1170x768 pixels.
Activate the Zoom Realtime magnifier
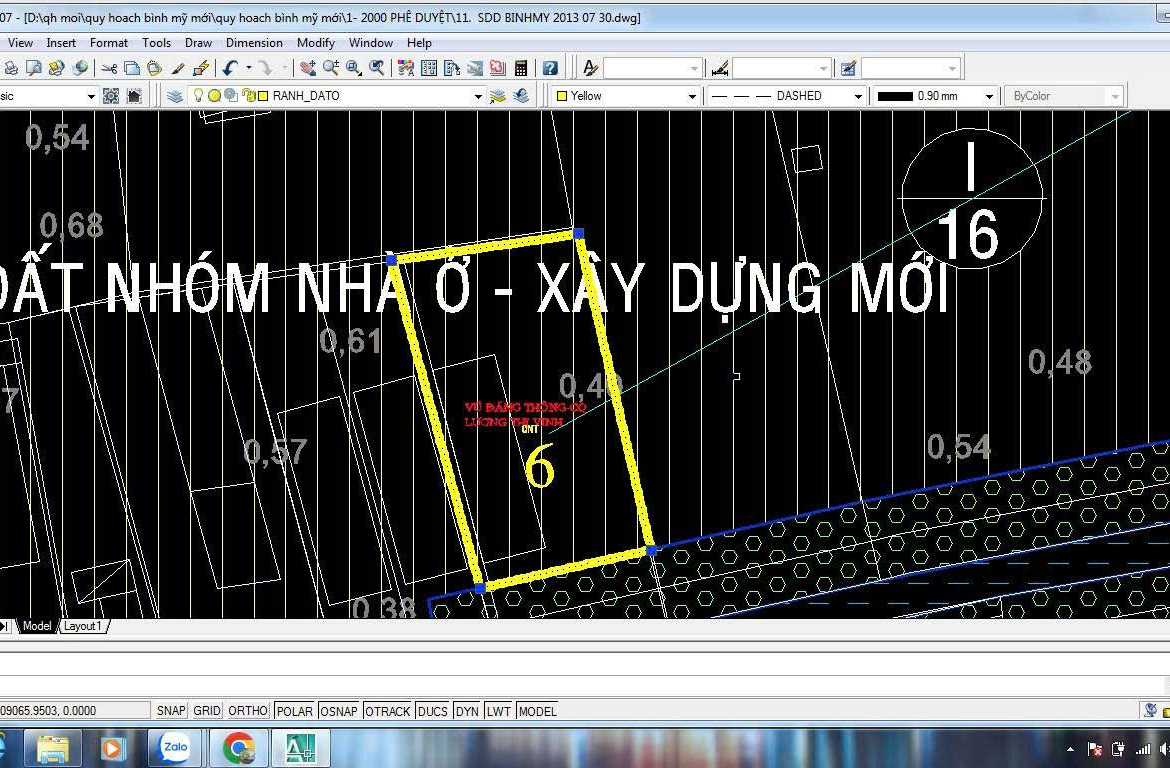[x=330, y=68]
